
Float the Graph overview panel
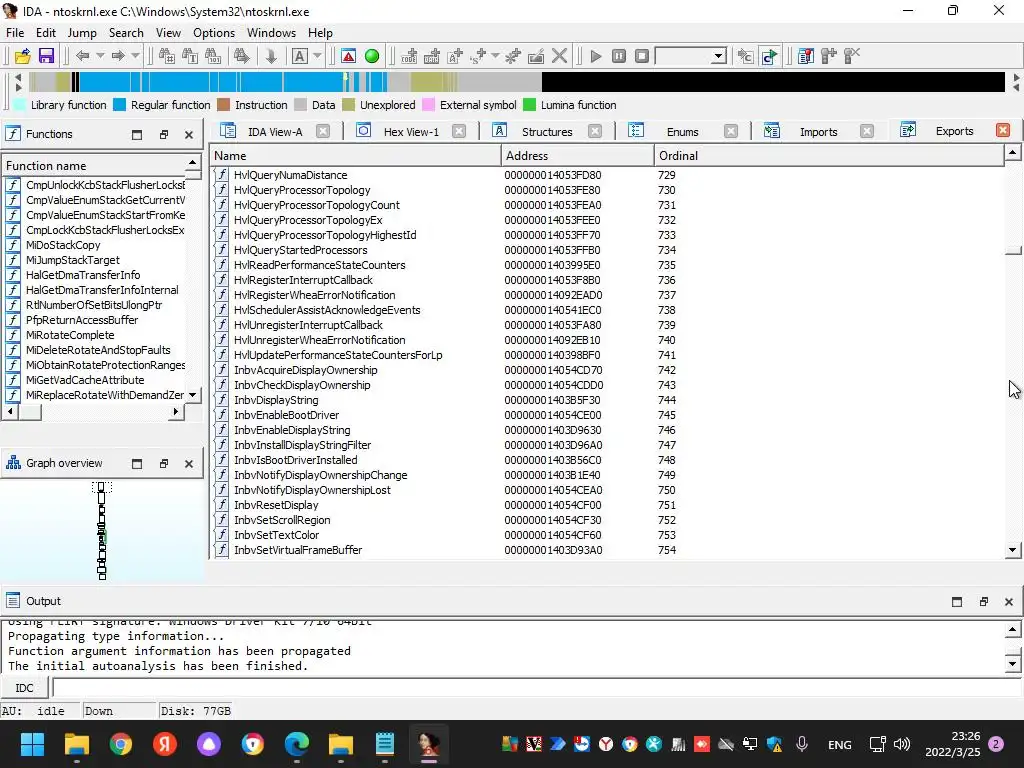[x=163, y=464]
